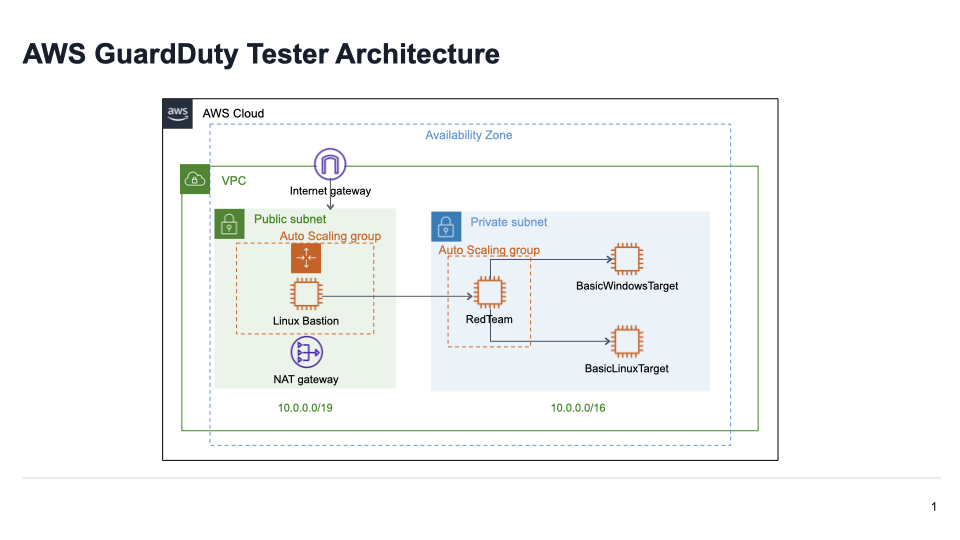Click the BasicLinuxTarget label
This screenshot has width=960, height=540.
(x=627, y=369)
